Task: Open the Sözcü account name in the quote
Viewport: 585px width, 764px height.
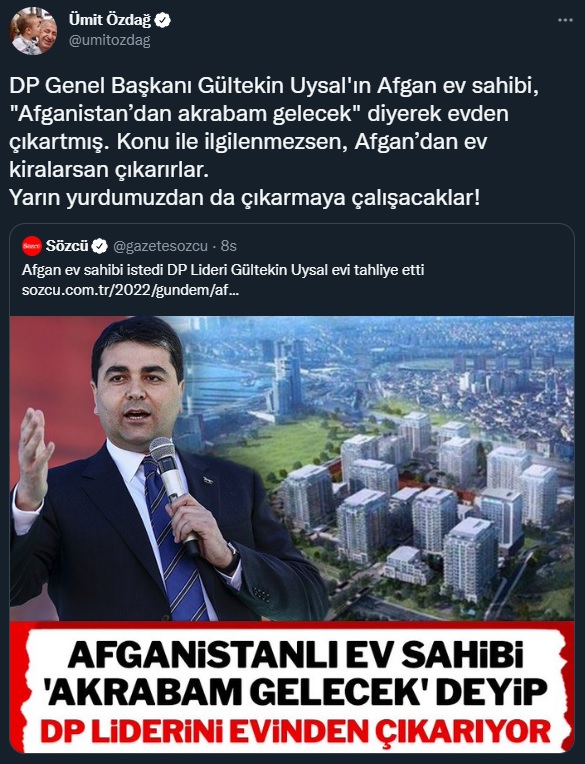Action: click(x=67, y=246)
